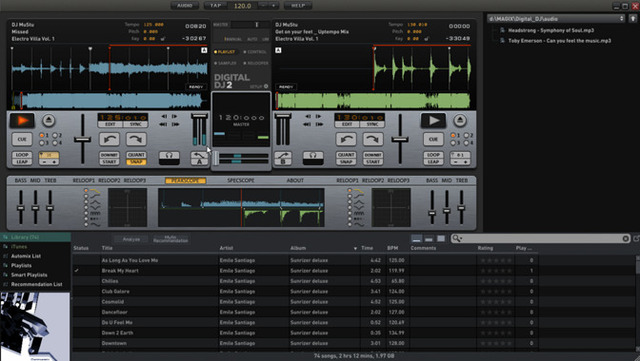Step one frame back on right deck
Image resolution: width=640 pixels, height=361 pixels.
308,116
